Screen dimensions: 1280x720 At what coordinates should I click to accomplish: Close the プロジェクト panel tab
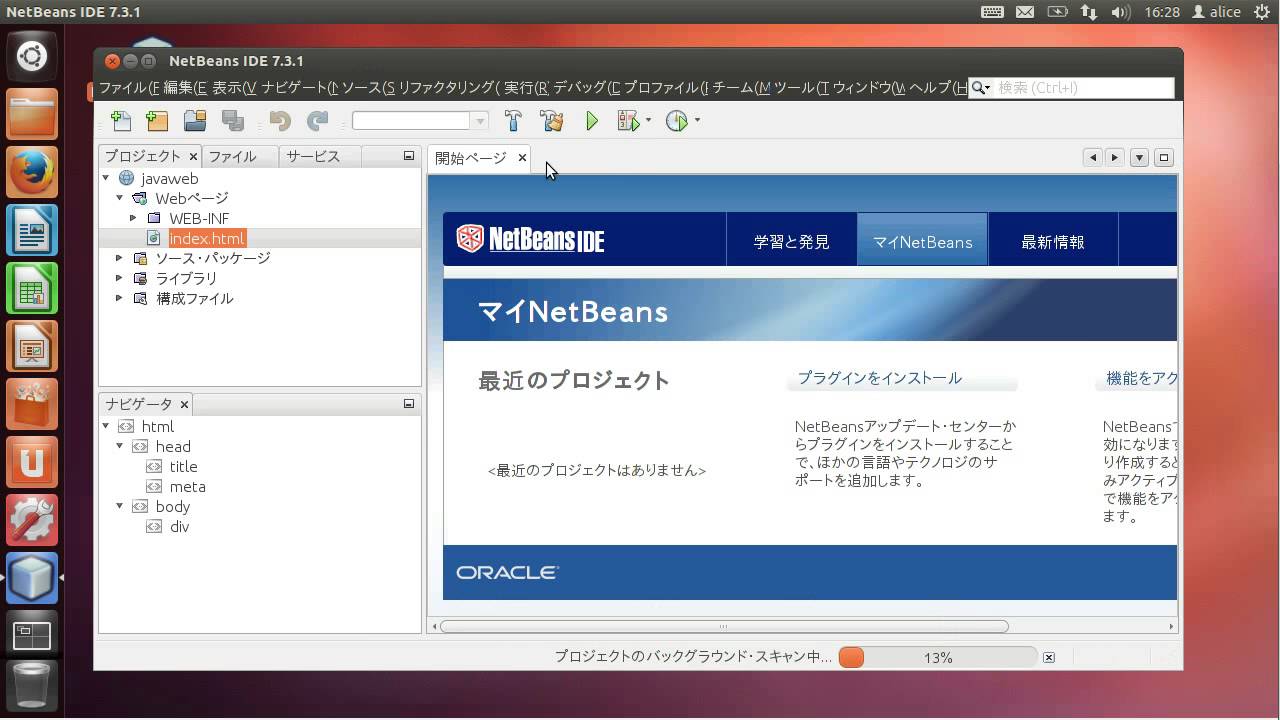point(193,156)
